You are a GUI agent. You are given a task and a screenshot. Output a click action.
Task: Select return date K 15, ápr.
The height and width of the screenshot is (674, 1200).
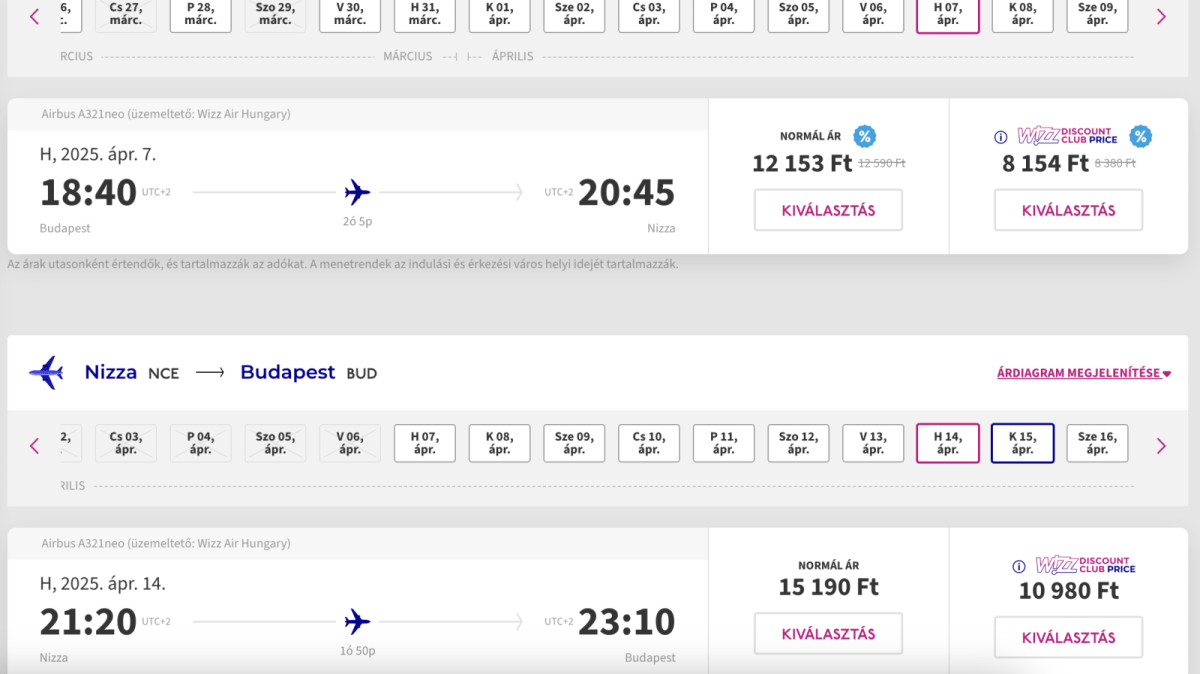(x=1022, y=443)
